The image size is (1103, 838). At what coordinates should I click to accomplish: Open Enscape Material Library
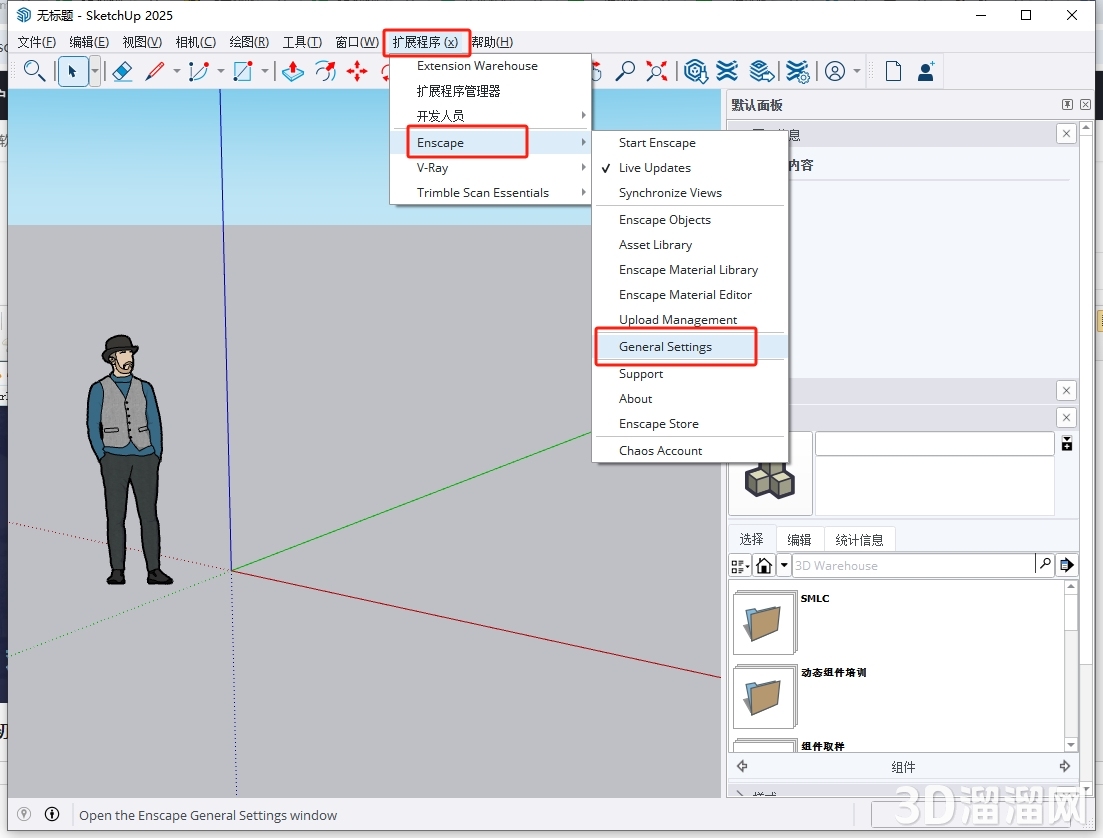coord(689,269)
